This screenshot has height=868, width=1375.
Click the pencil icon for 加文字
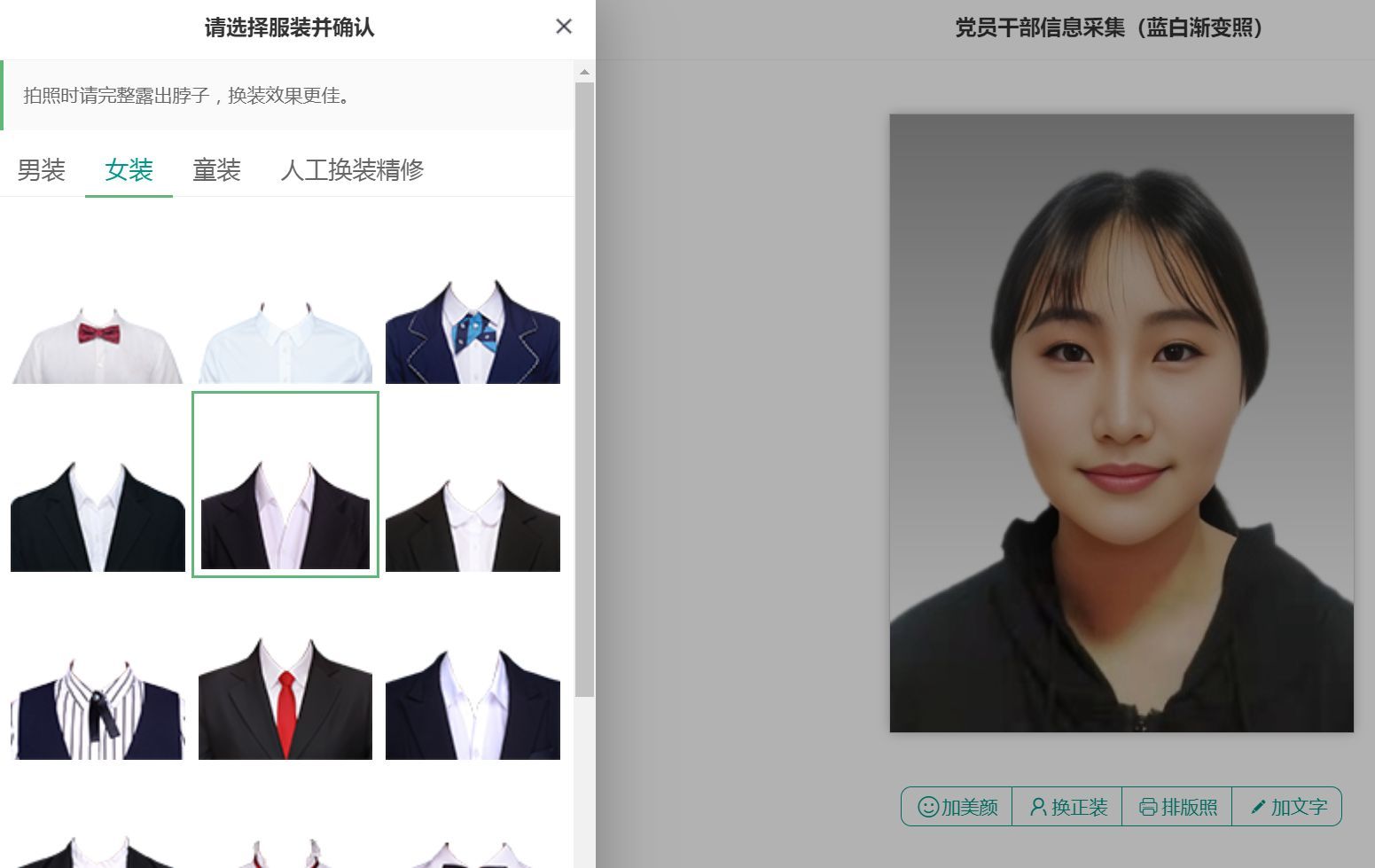coord(1258,807)
